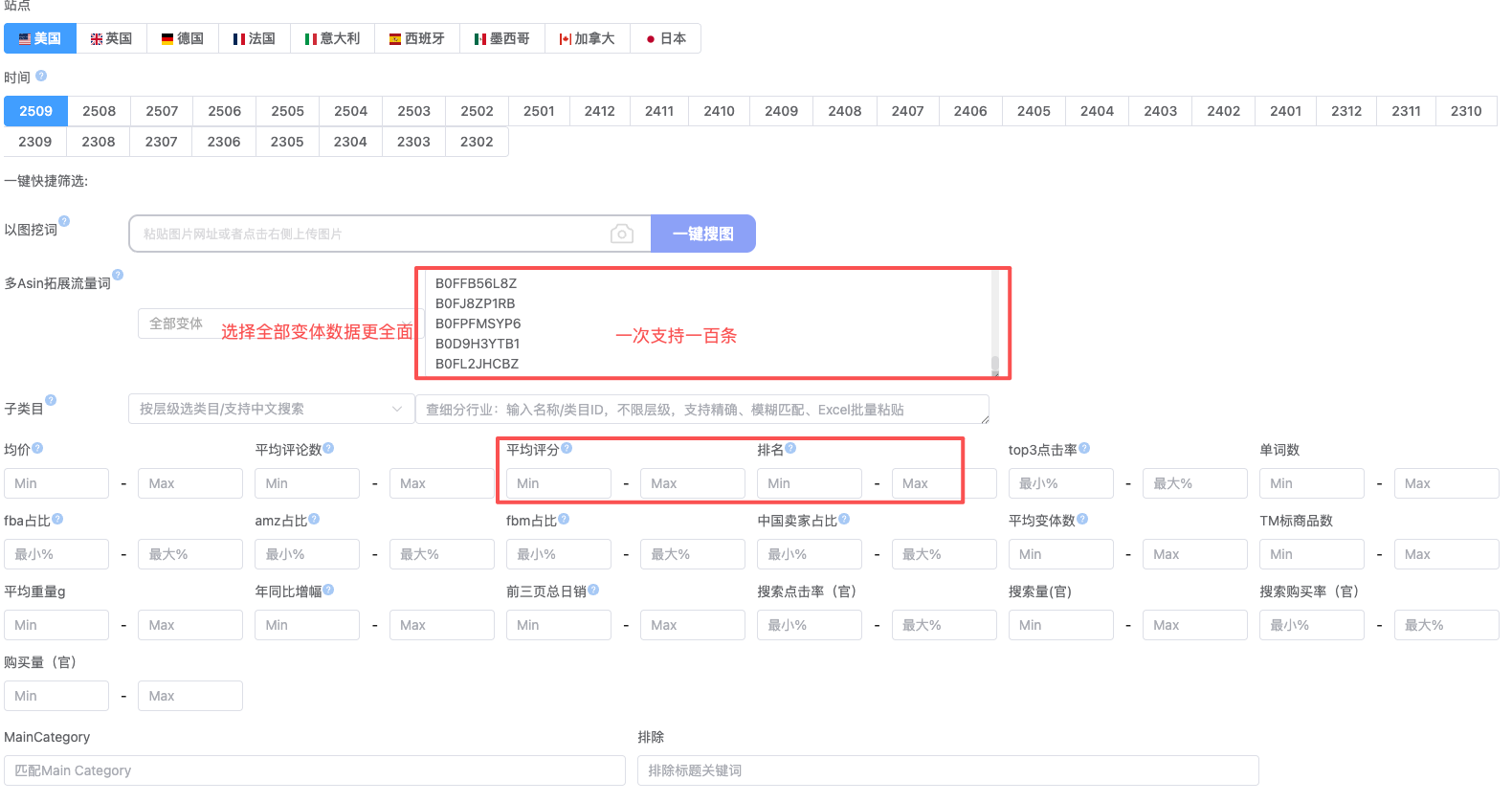Click help icon next to 子类目
Image resolution: width=1512 pixels, height=803 pixels.
pyautogui.click(x=51, y=400)
